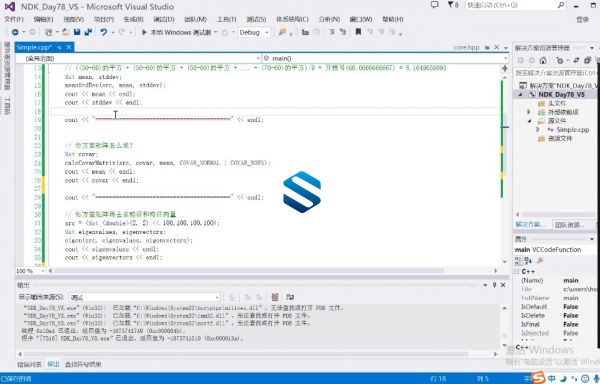Click the Clear All icon in Output panel
Image resolution: width=600 pixels, height=384 pixels.
[x=274, y=297]
